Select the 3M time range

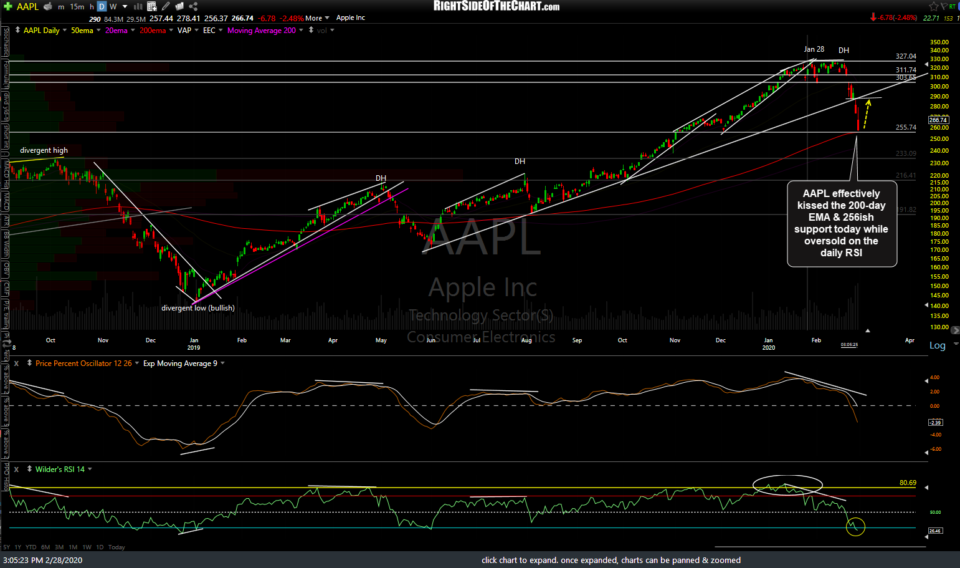pyautogui.click(x=59, y=547)
